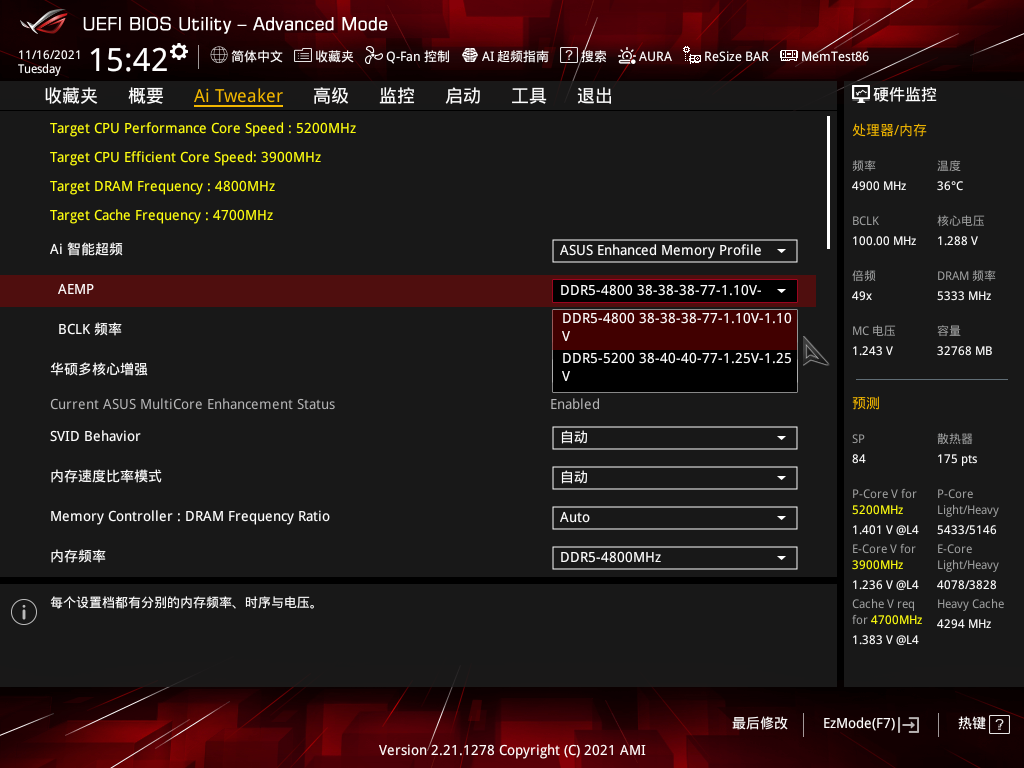This screenshot has width=1024, height=768.
Task: Click the 内存频率 label
Action: (x=78, y=556)
